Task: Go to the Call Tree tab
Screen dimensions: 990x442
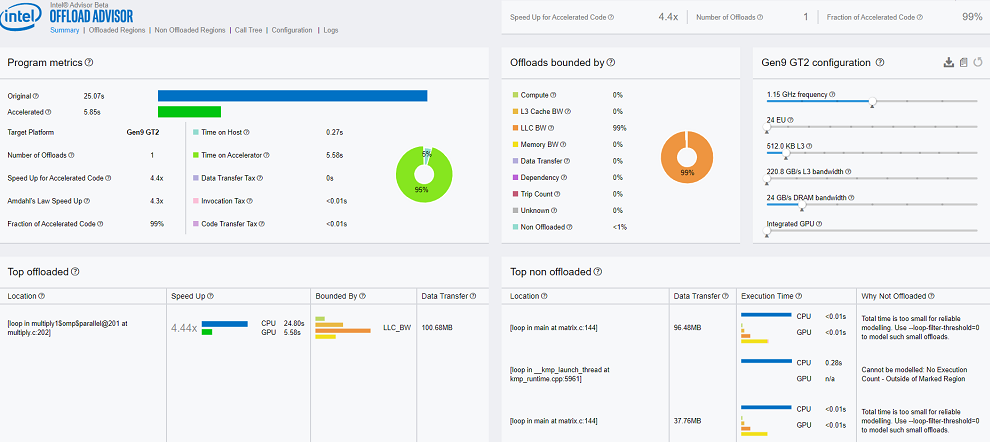Action: coord(248,30)
